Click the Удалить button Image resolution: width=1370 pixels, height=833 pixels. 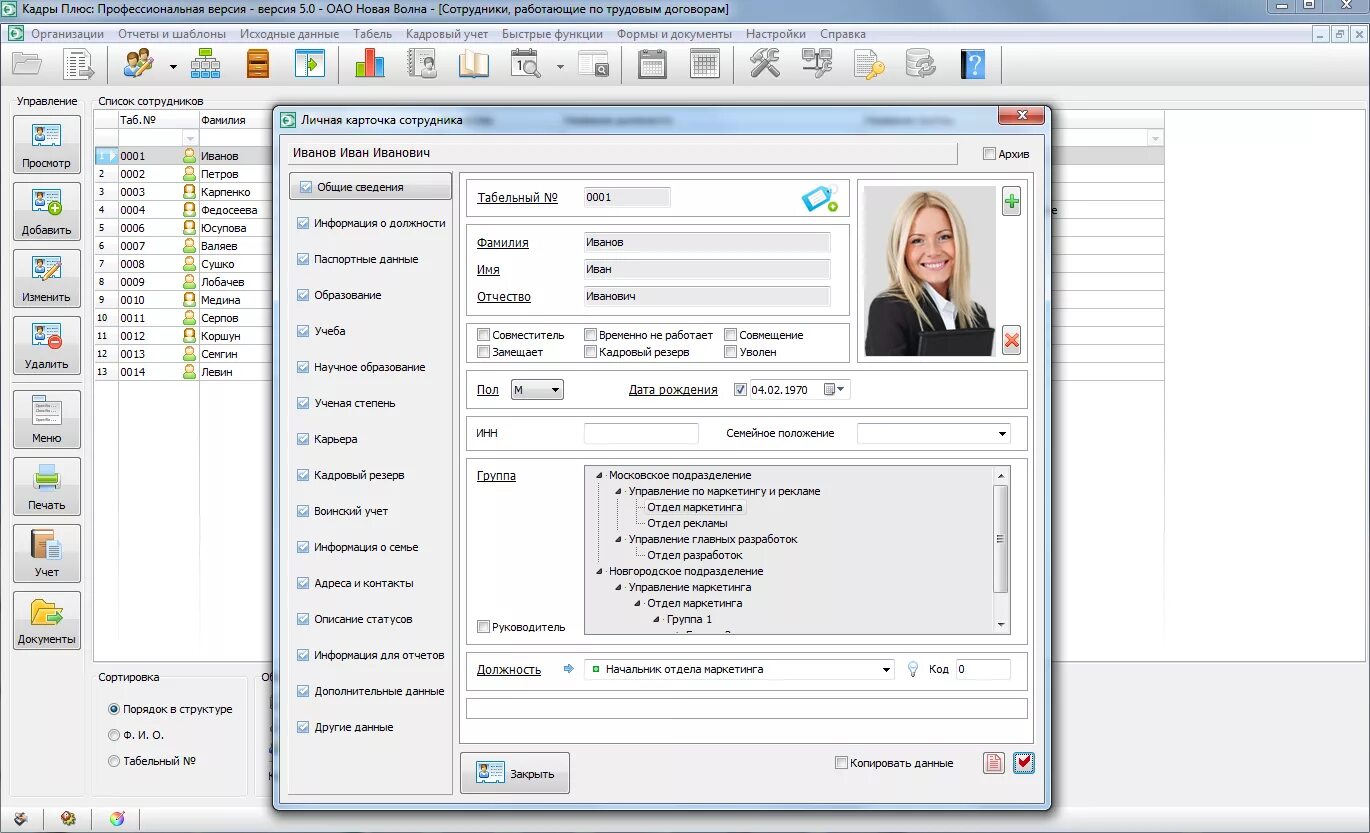47,345
